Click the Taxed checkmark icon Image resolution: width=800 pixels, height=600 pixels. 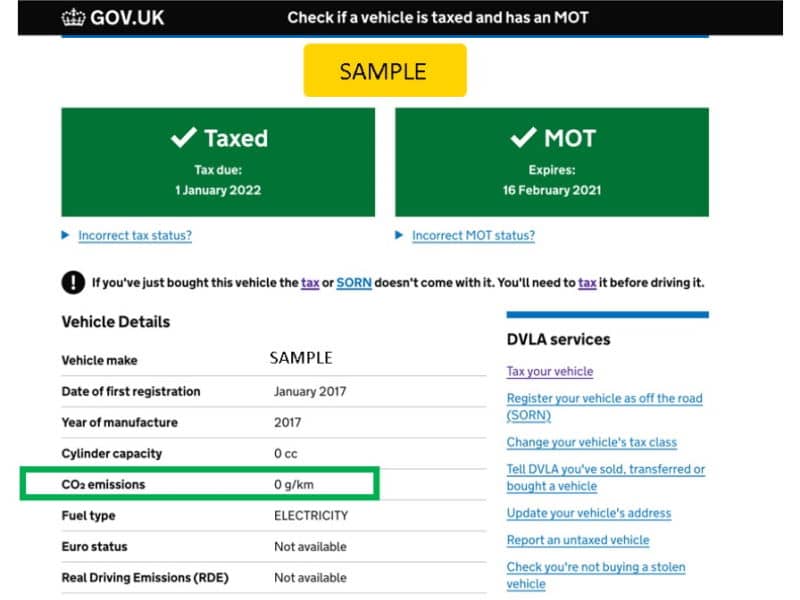pyautogui.click(x=184, y=137)
